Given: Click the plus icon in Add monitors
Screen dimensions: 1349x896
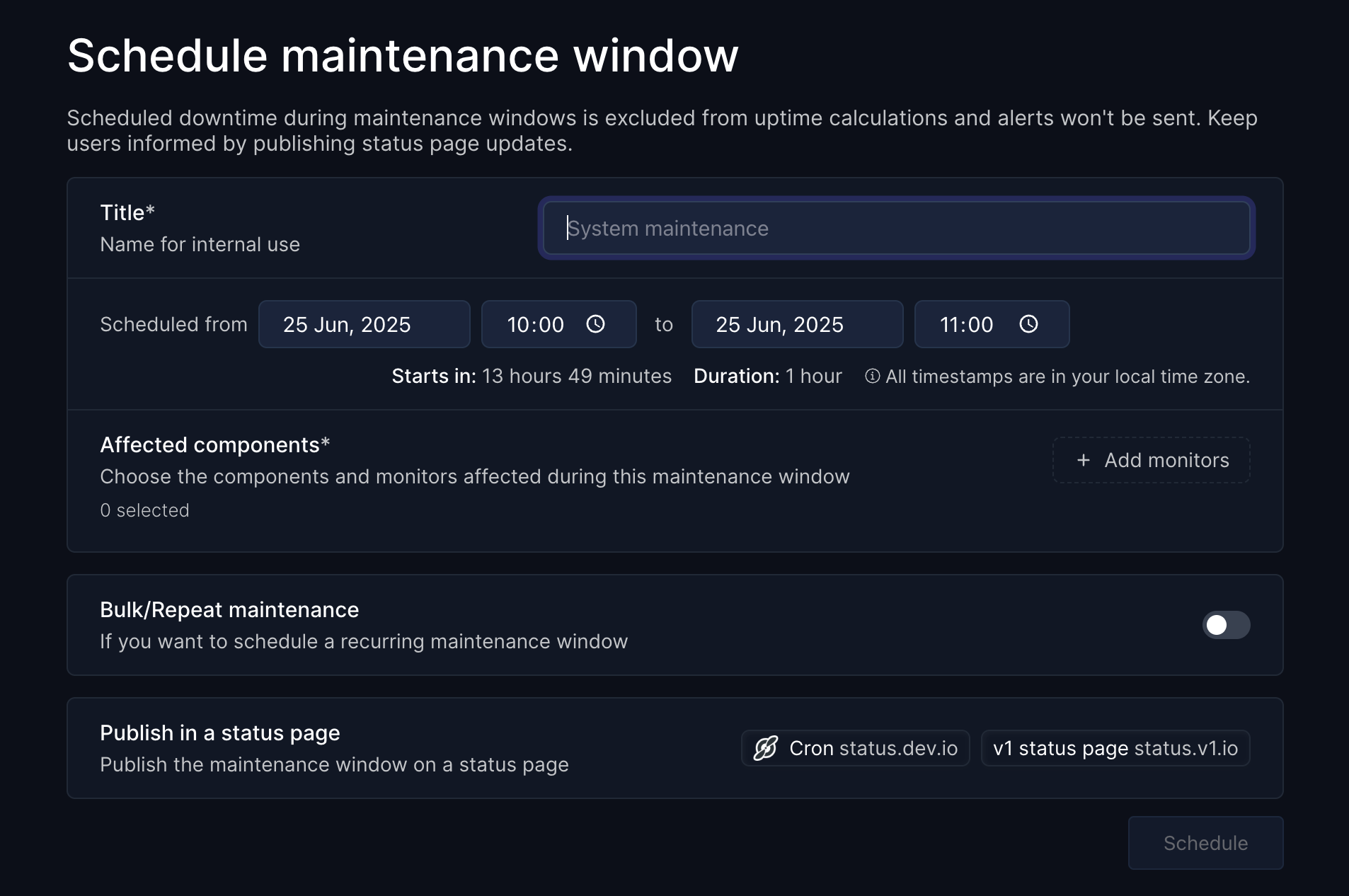Looking at the screenshot, I should pos(1083,460).
